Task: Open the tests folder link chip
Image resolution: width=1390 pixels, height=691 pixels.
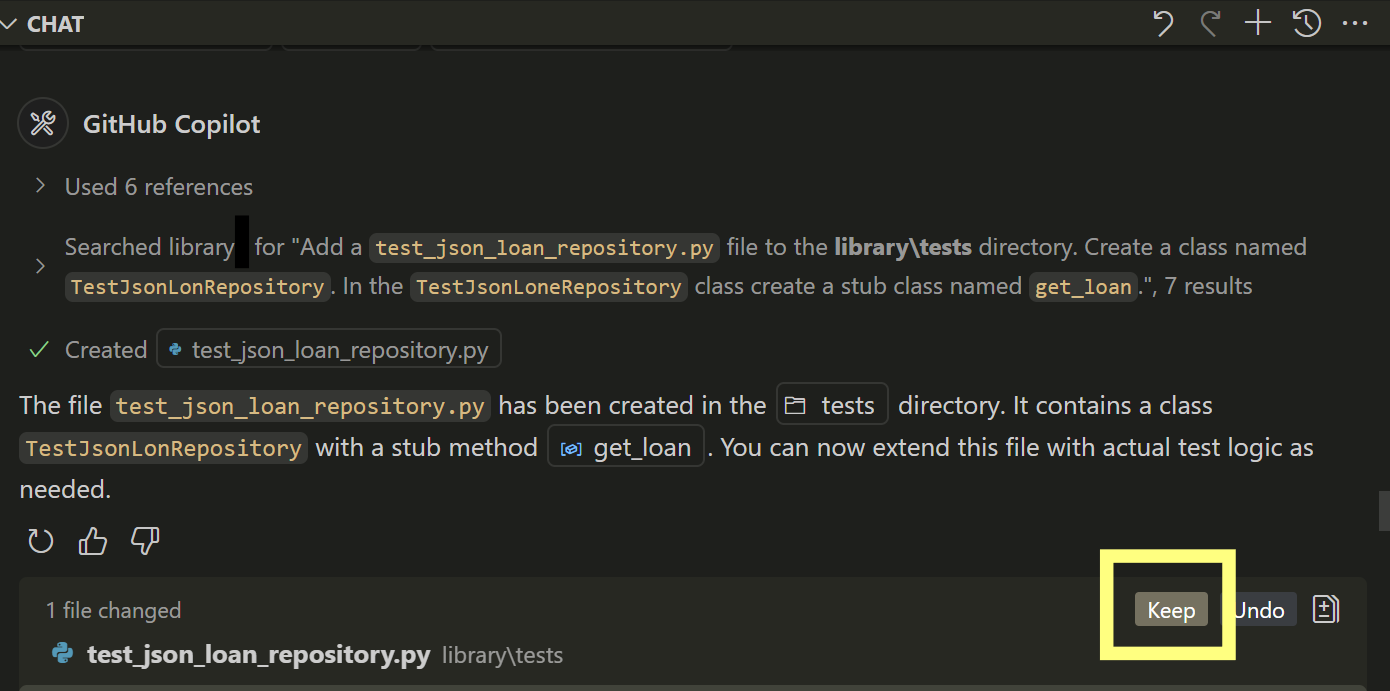Action: [833, 405]
